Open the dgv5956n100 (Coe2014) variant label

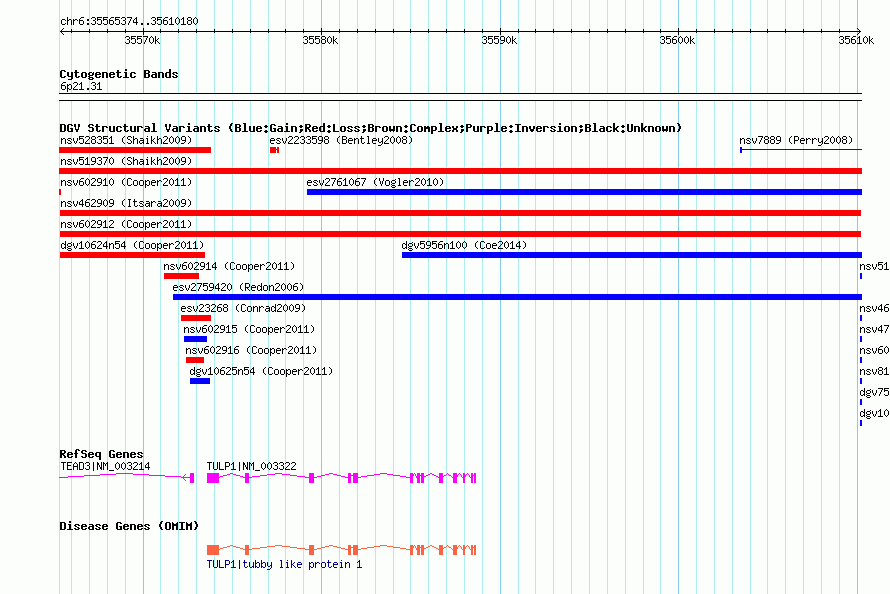[x=464, y=245]
